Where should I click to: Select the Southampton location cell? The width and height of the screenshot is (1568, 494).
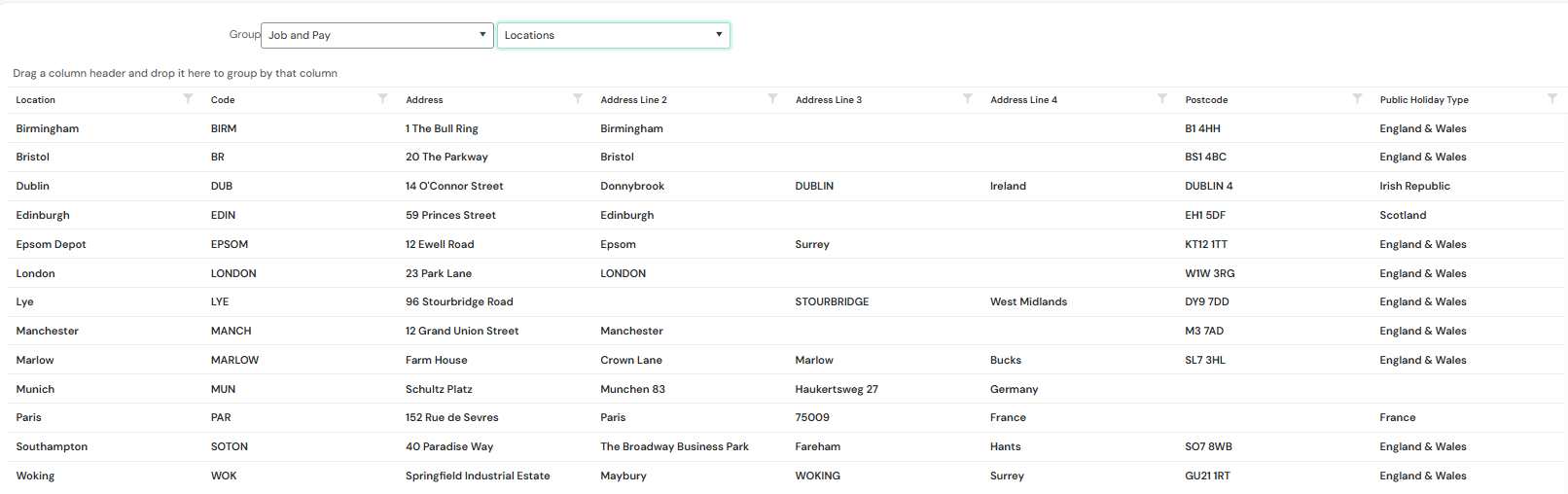pyautogui.click(x=52, y=446)
